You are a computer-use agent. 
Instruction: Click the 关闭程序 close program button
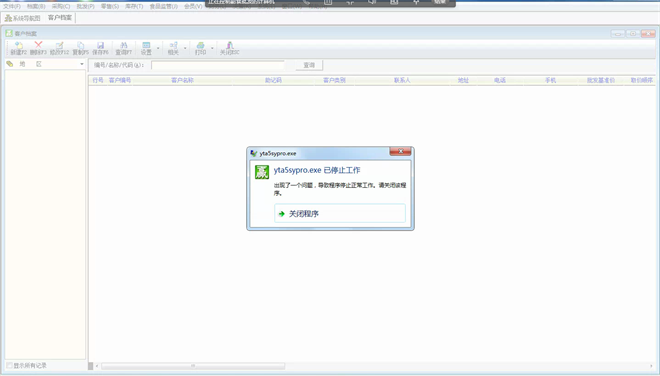pyautogui.click(x=340, y=213)
